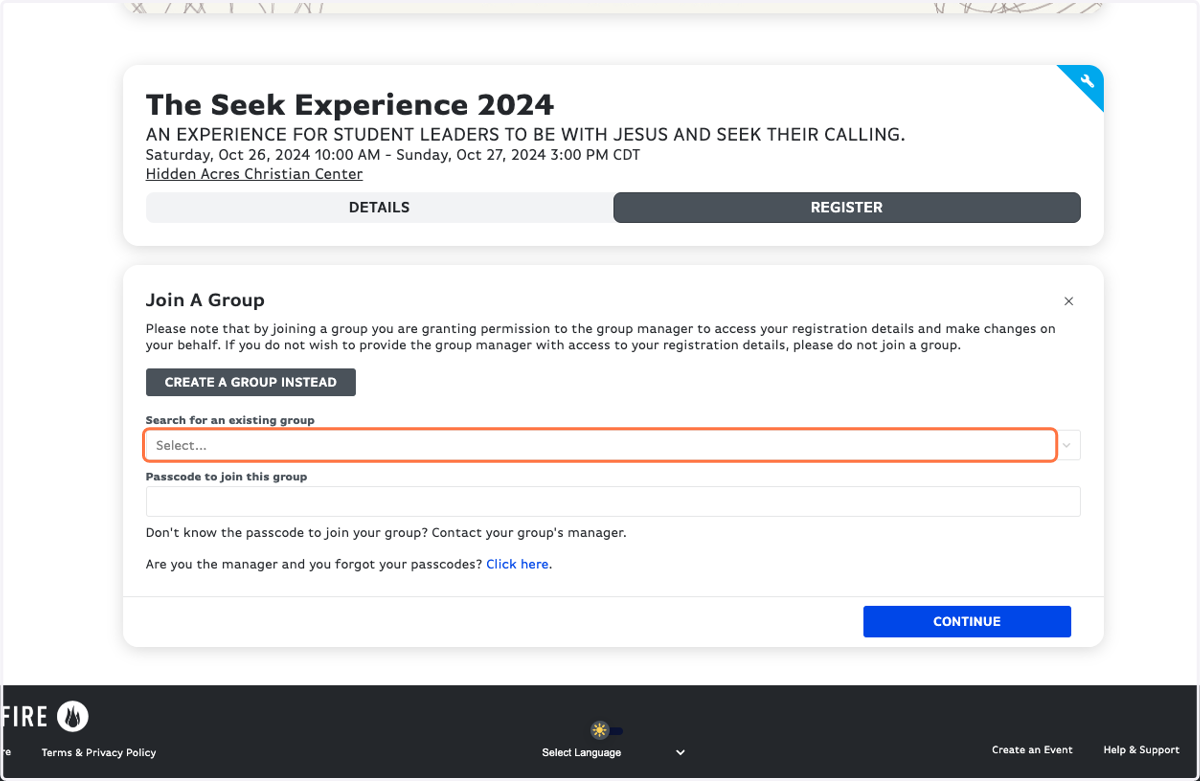Image resolution: width=1200 pixels, height=781 pixels.
Task: Open the Create an Event link
Action: [x=1032, y=750]
